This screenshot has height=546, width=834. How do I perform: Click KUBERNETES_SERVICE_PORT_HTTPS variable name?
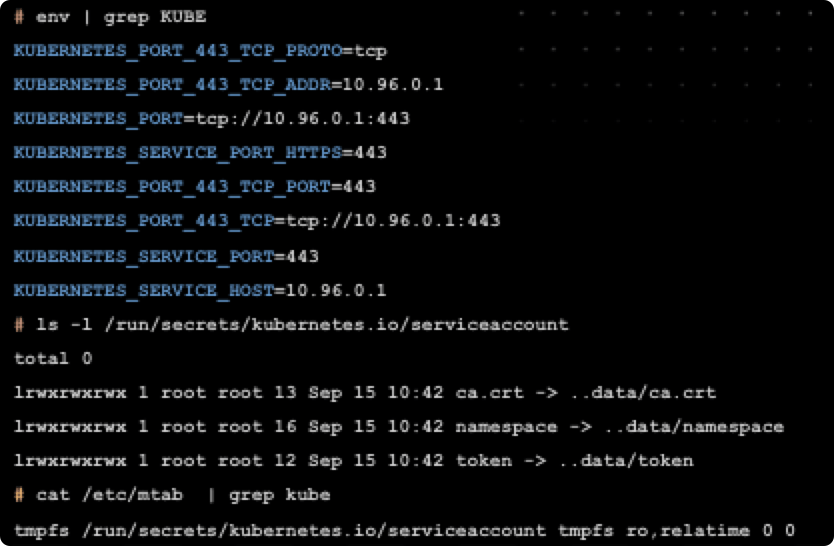(178, 152)
